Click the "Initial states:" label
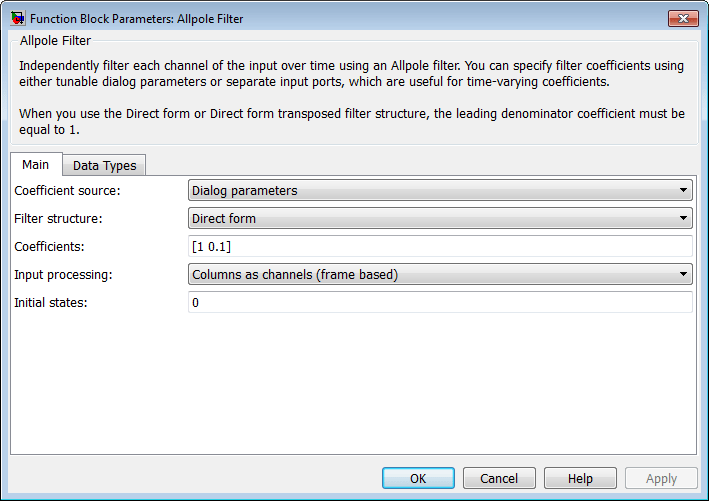The width and height of the screenshot is (709, 501). click(51, 302)
